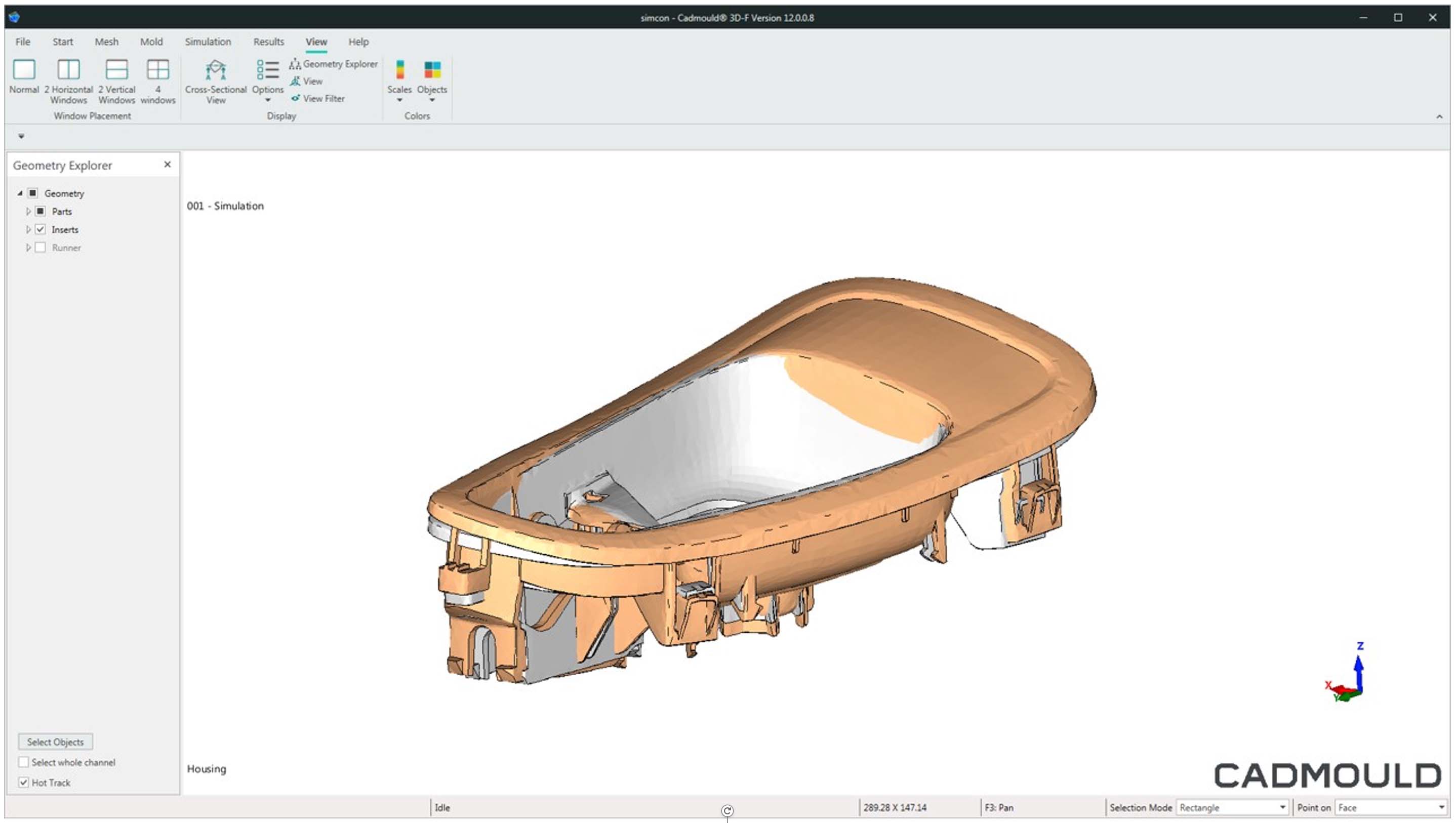Click the Point on Face dropdown
Screen dimensions: 1456x823
click(1390, 807)
